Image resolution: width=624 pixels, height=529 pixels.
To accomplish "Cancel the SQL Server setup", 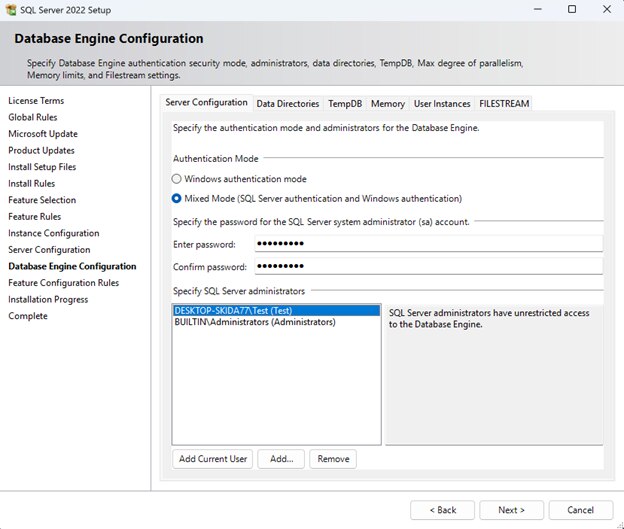I will pos(581,510).
